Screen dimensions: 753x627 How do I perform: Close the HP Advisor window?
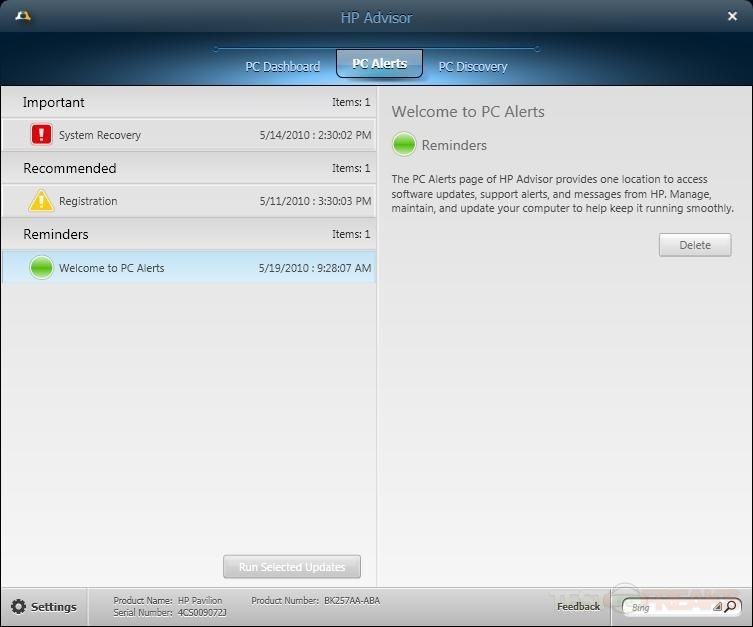[x=732, y=16]
